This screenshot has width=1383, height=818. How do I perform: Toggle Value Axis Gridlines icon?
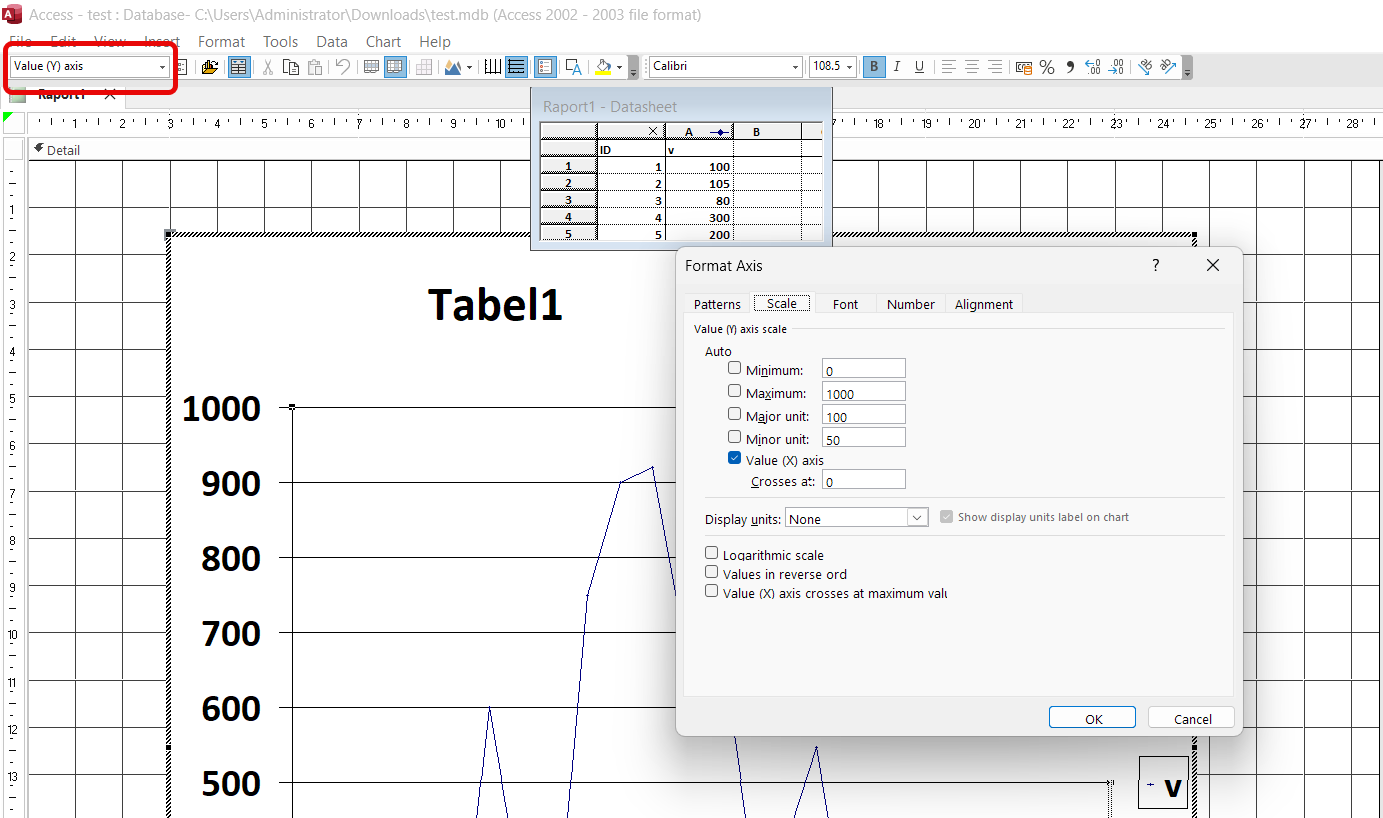pos(516,67)
